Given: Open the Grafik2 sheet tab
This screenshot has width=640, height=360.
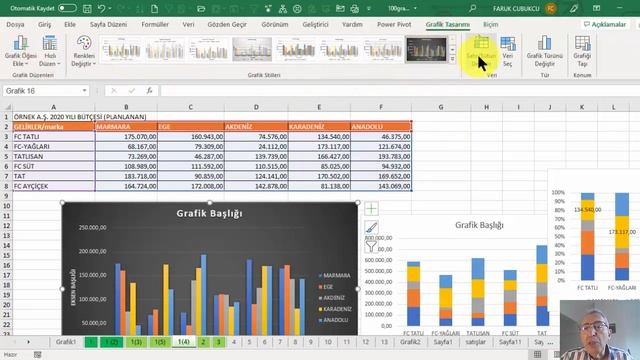Looking at the screenshot, I should tap(410, 342).
